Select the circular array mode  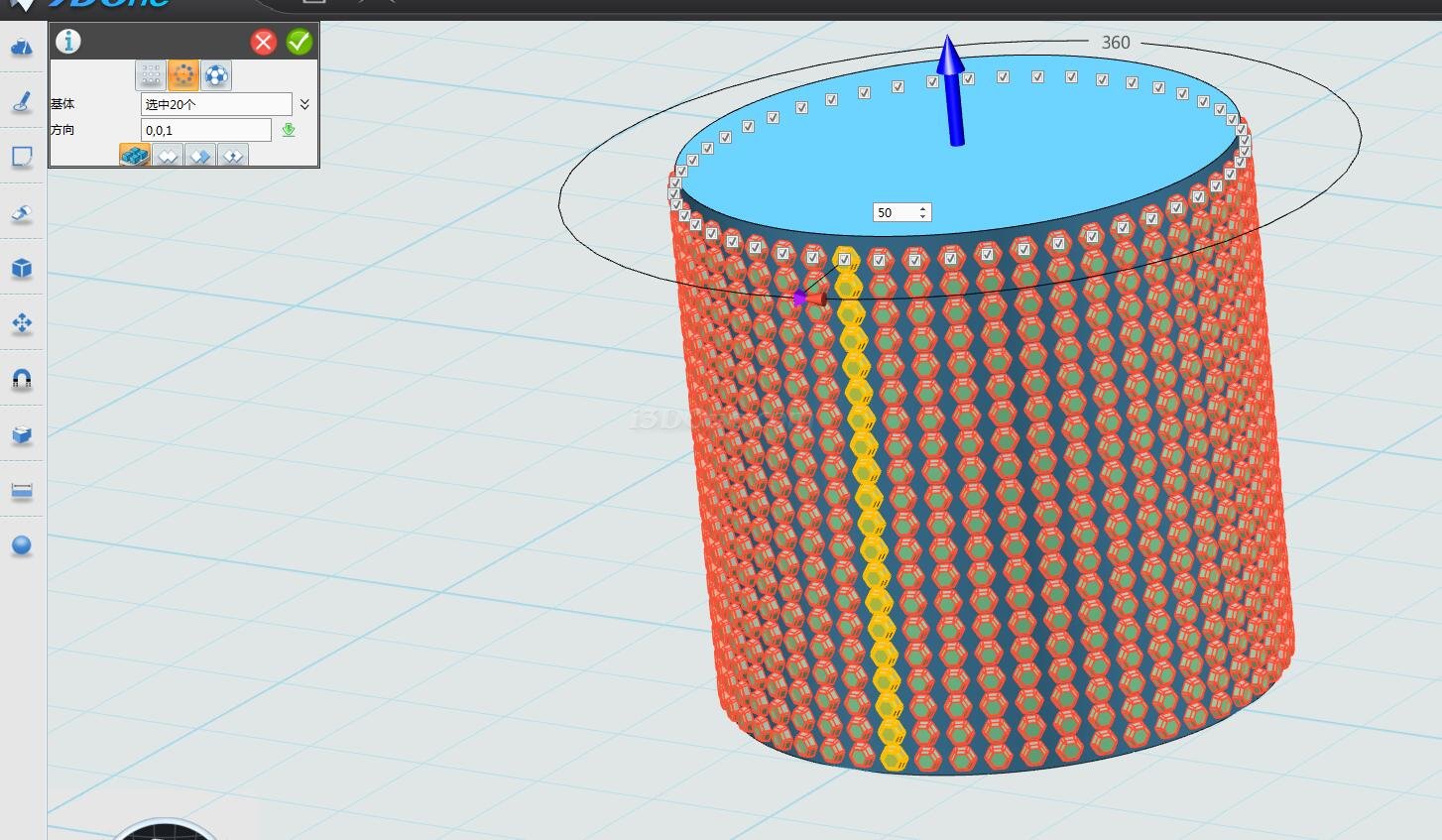[x=182, y=75]
